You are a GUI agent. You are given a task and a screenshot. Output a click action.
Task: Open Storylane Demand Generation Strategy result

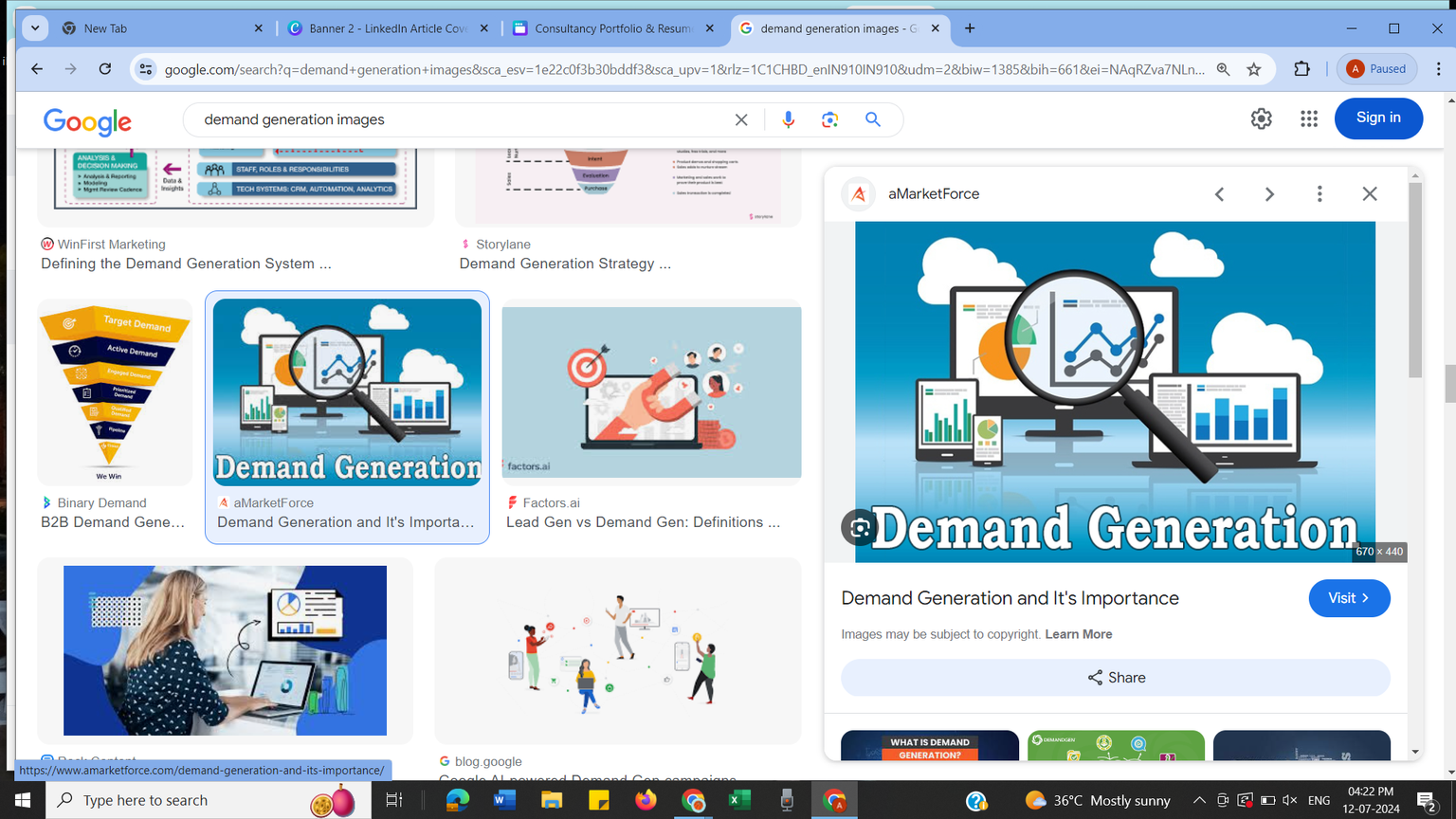(565, 264)
